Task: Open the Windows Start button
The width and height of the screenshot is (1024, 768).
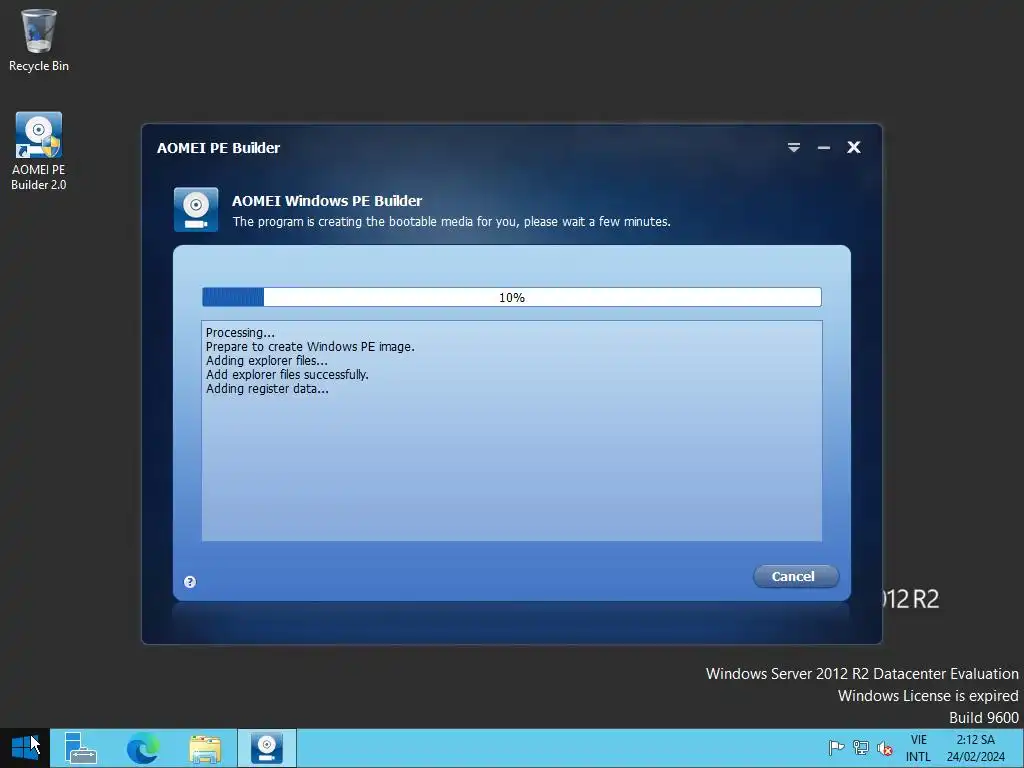Action: pos(25,748)
